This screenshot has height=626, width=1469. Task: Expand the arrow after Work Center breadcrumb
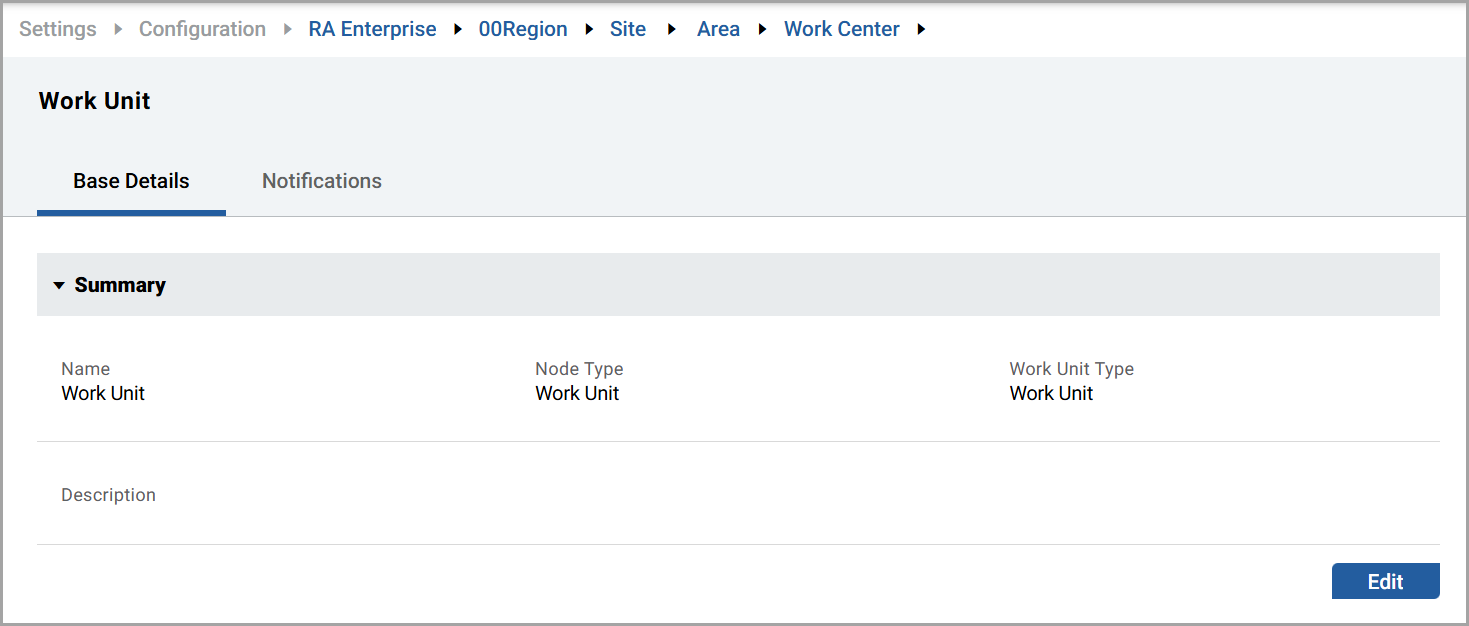pyautogui.click(x=921, y=30)
